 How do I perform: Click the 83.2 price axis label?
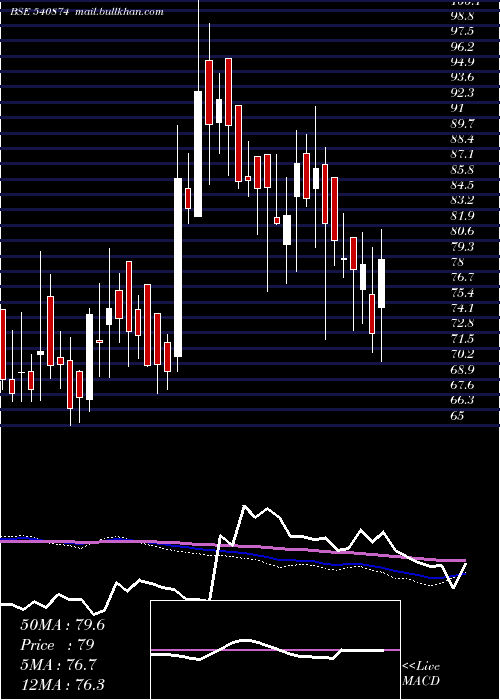tap(462, 200)
